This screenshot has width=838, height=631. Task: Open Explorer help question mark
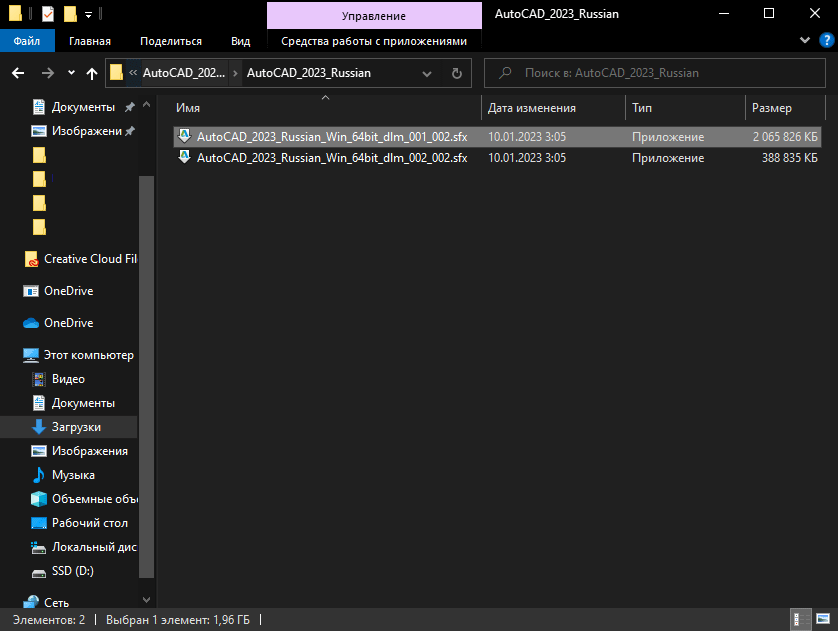(826, 40)
